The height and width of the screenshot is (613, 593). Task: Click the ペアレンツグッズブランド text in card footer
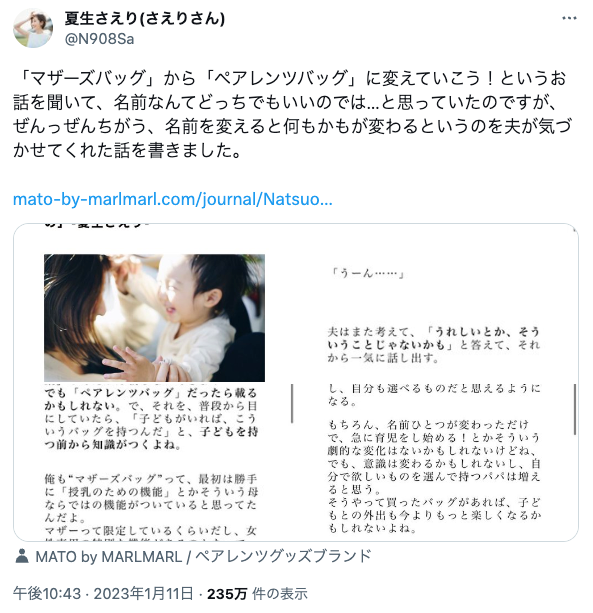coord(283,556)
